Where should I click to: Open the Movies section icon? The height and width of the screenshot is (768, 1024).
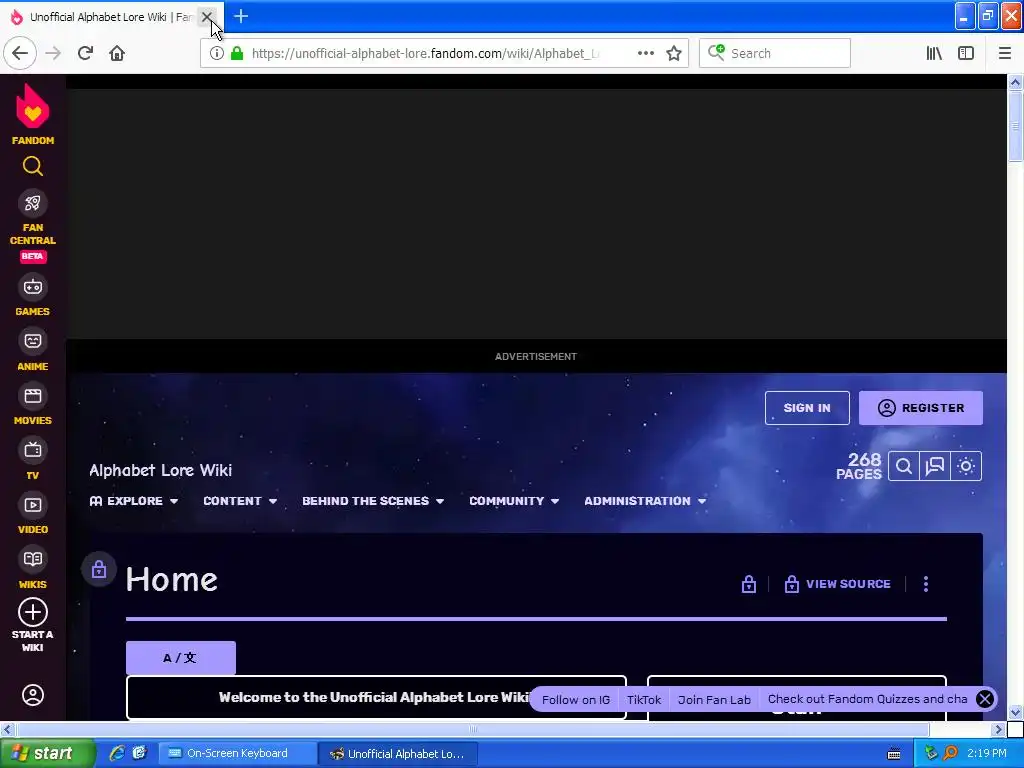click(x=33, y=396)
